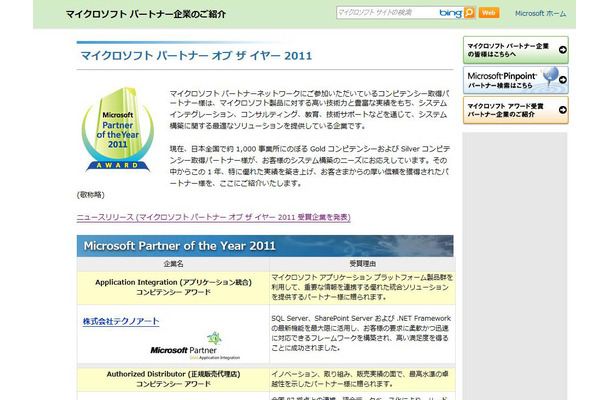Open the 株式会社テクノアート company link
The height and width of the screenshot is (400, 610).
pos(121,321)
